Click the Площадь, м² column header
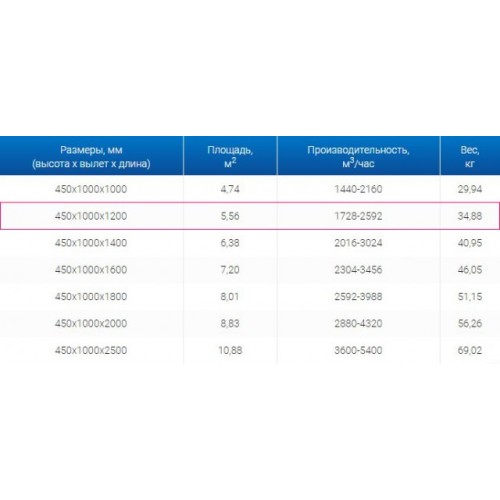The image size is (500, 500). pyautogui.click(x=230, y=156)
